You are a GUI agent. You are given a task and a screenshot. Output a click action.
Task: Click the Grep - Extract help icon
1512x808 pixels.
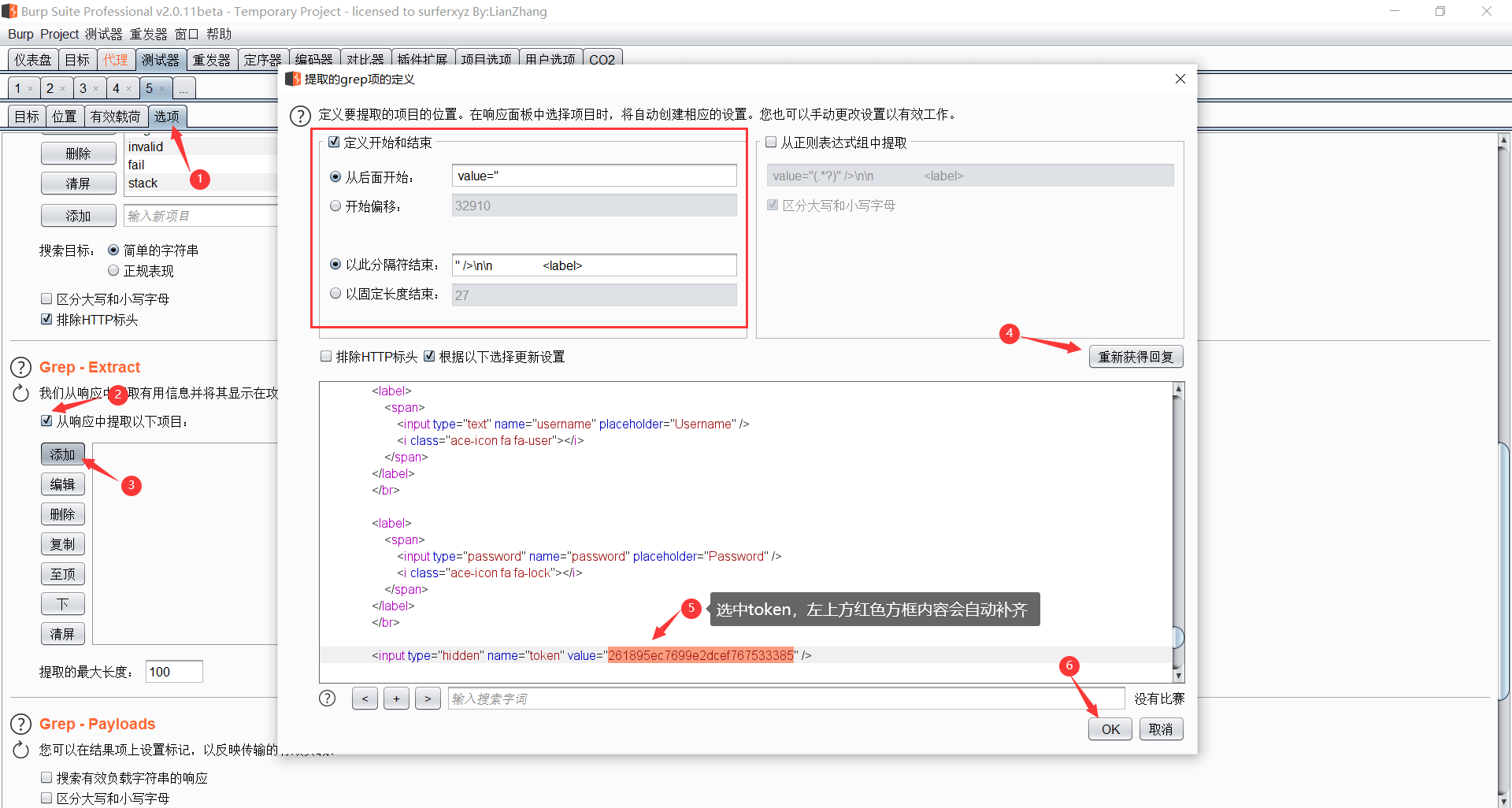coord(20,367)
